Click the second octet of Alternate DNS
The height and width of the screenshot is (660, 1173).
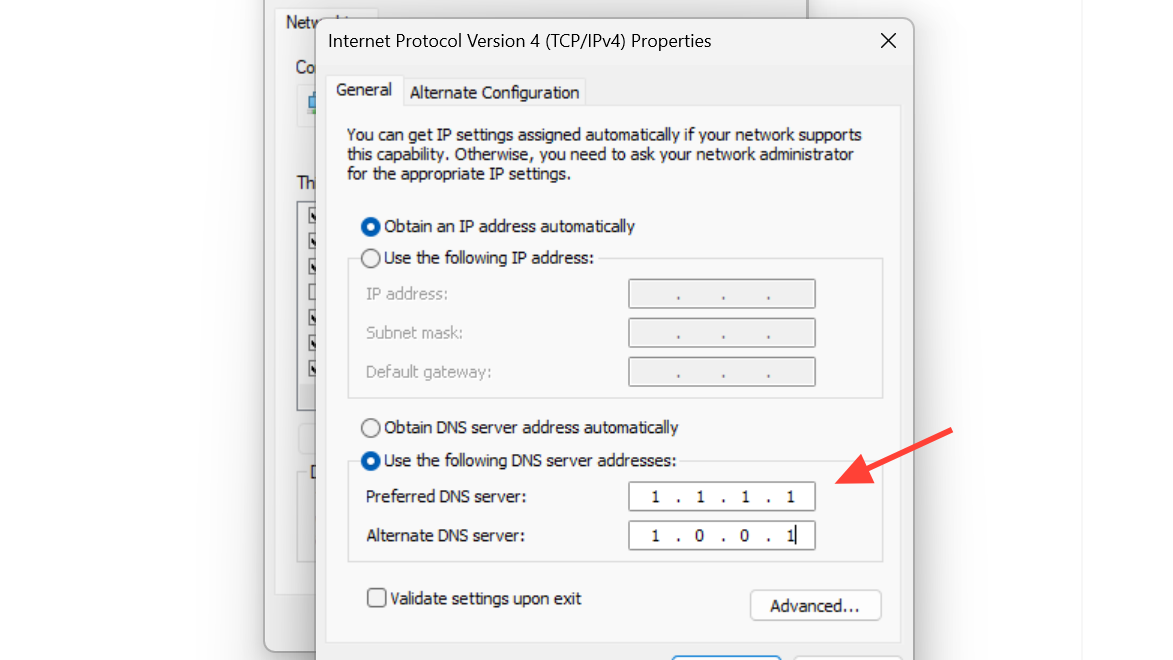pos(699,536)
